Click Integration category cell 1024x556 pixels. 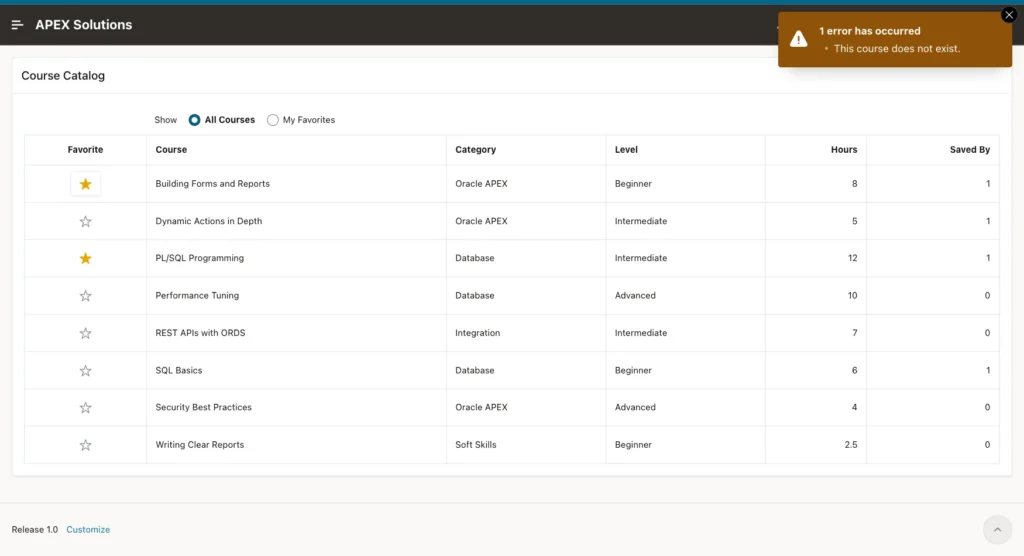(x=477, y=333)
